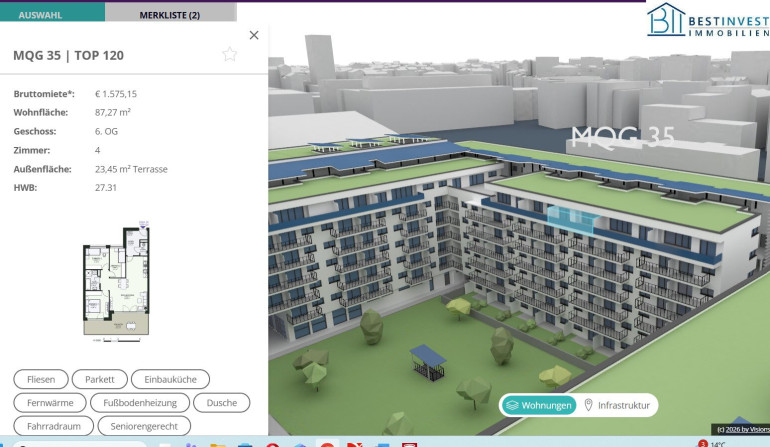Click the Bestinvest Immobilien logo
The height and width of the screenshot is (447, 770).
(707, 20)
